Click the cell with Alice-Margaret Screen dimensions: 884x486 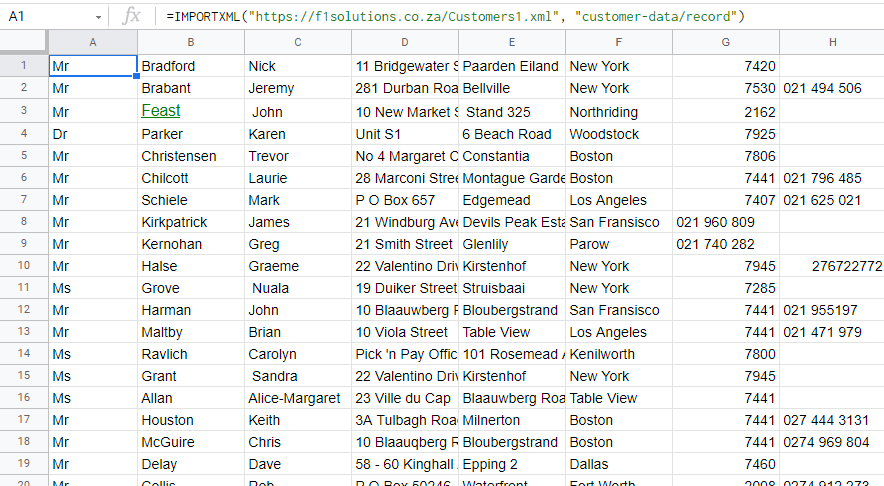[x=297, y=398]
